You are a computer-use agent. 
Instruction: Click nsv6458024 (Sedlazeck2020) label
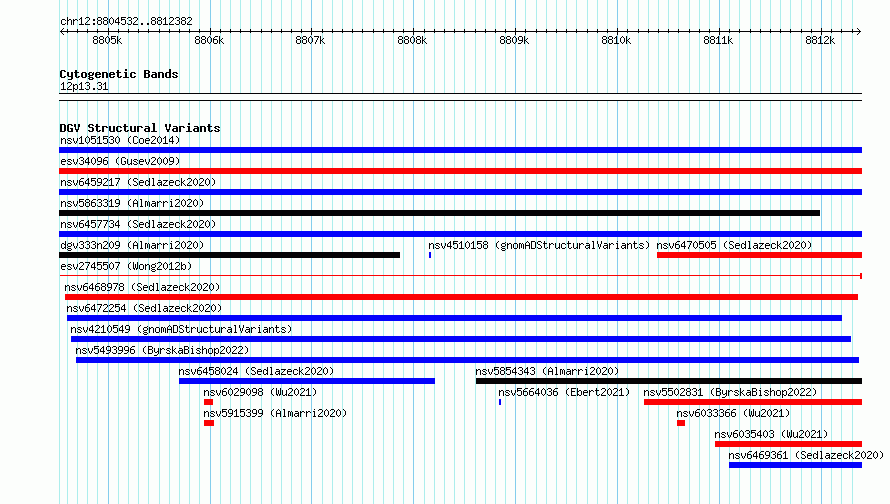coord(256,371)
